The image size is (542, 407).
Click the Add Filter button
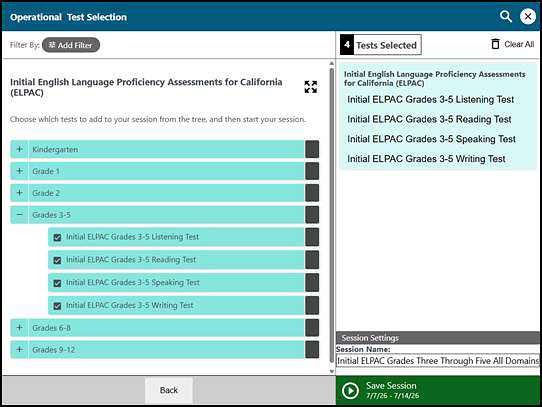71,45
